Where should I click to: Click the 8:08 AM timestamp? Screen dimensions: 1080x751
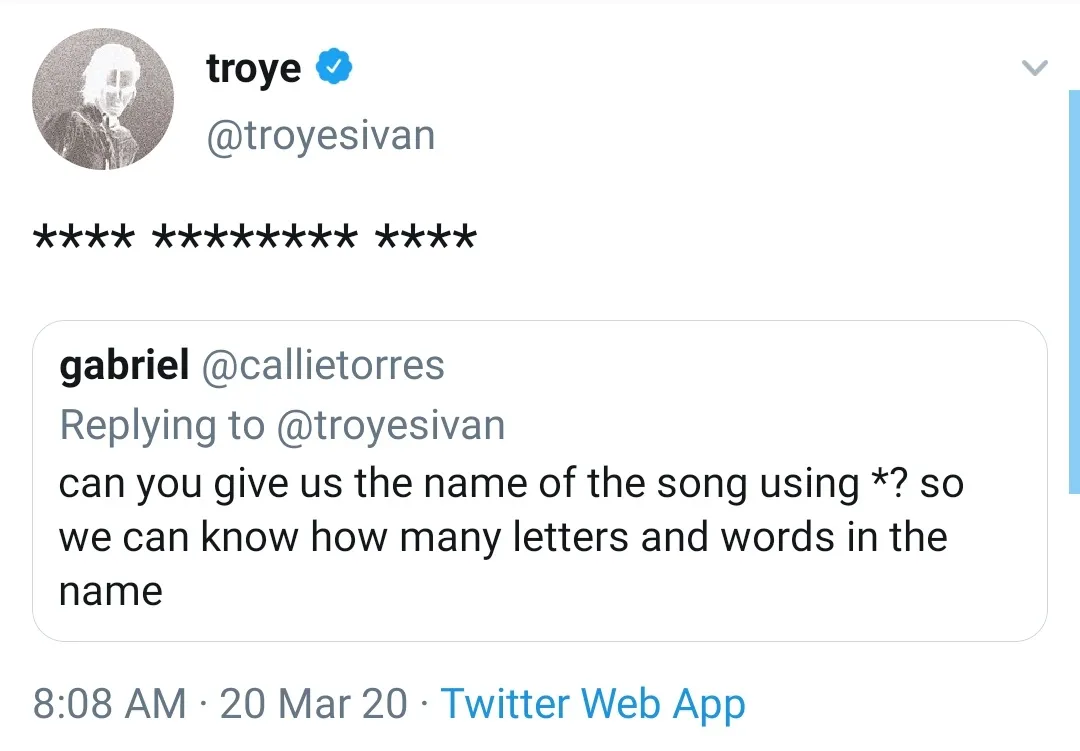[109, 704]
